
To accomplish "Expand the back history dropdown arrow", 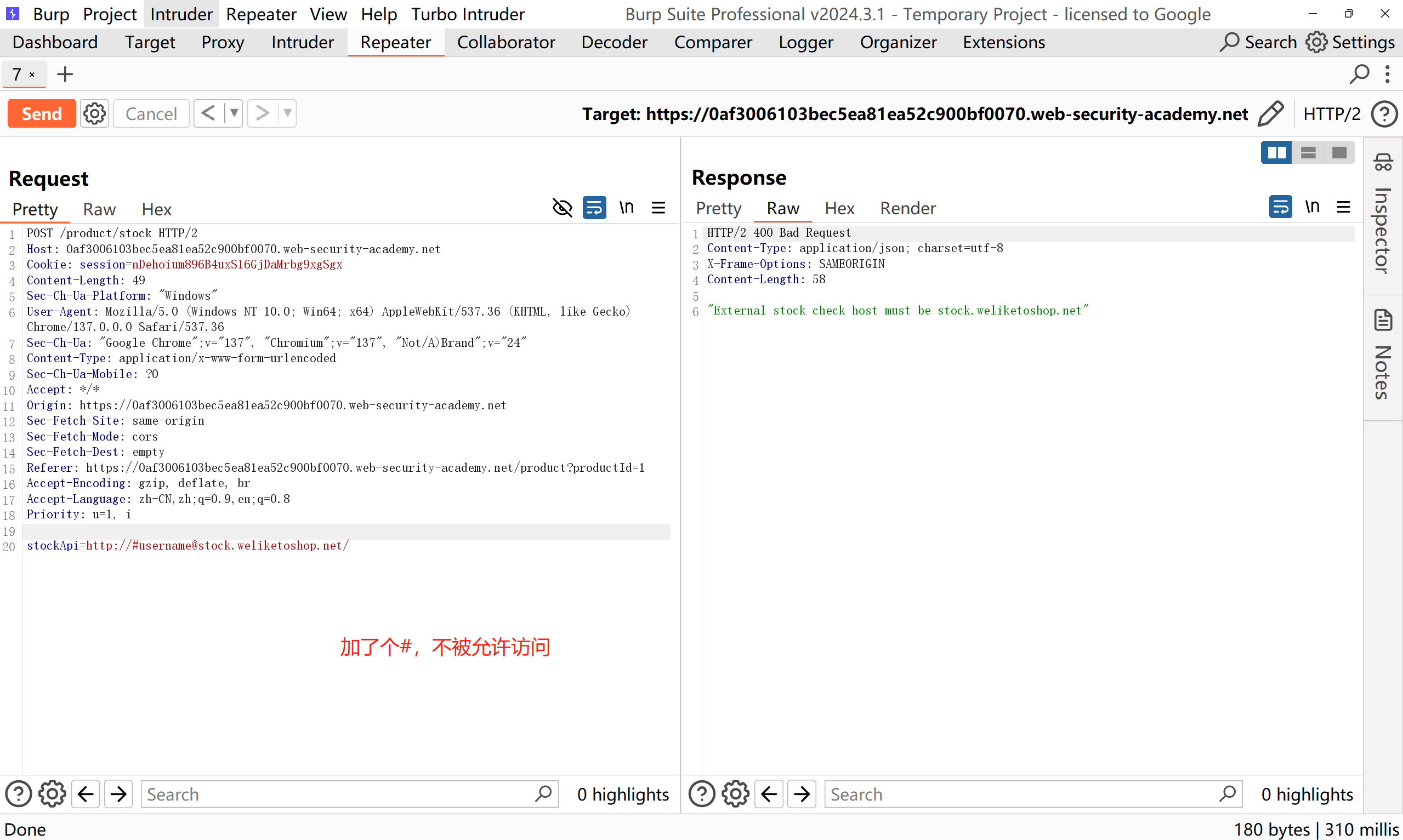I will [233, 113].
